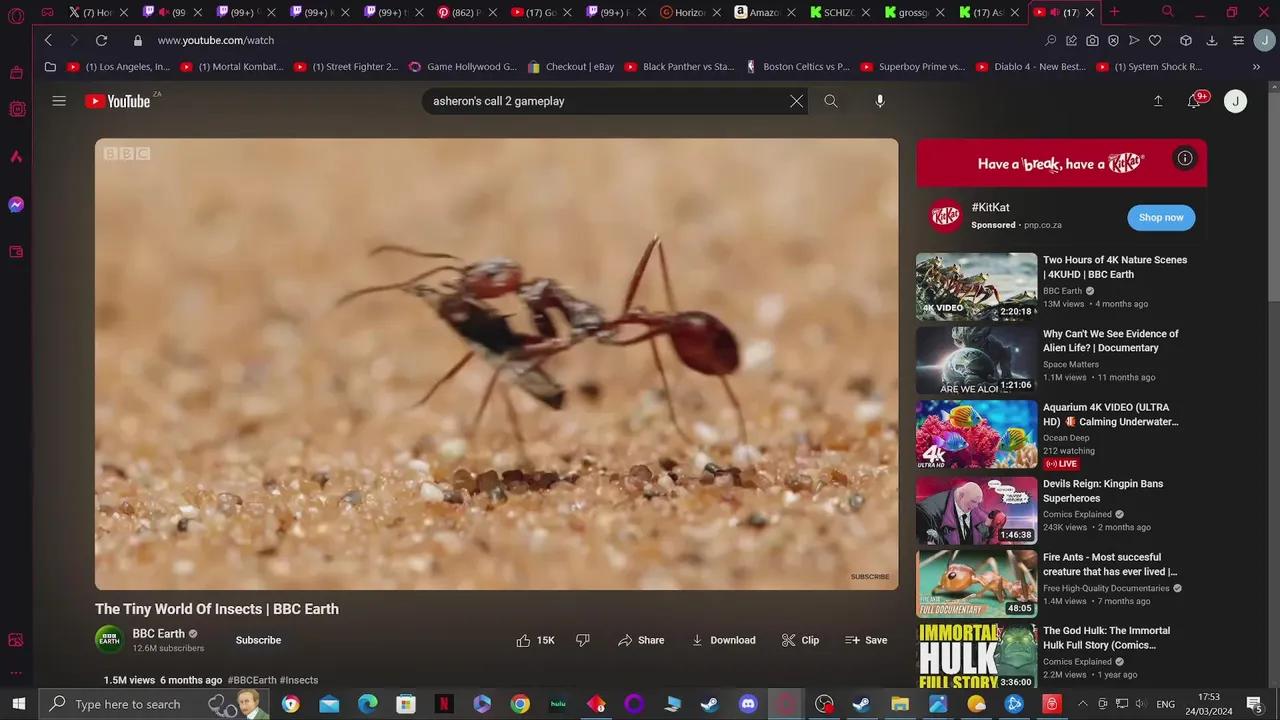The height and width of the screenshot is (720, 1280).
Task: Open Aquarium 4K VIDEO live stream thumbnail
Action: coord(976,434)
